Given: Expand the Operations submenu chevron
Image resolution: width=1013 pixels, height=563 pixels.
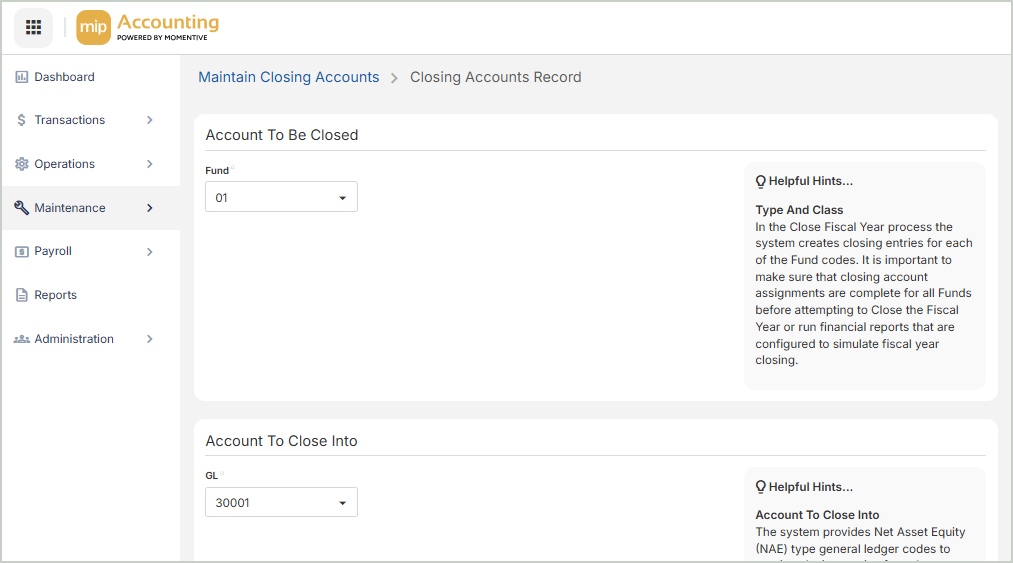Looking at the screenshot, I should click(150, 164).
